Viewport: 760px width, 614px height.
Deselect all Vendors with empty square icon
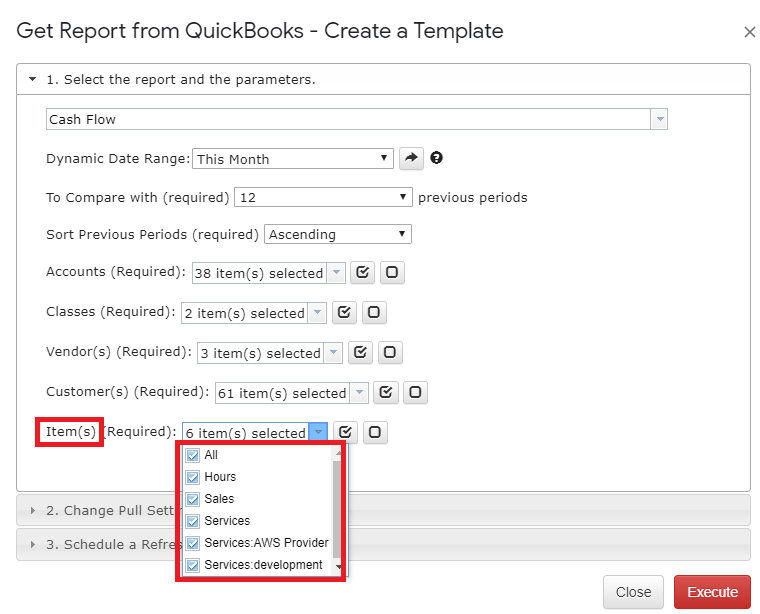[390, 352]
